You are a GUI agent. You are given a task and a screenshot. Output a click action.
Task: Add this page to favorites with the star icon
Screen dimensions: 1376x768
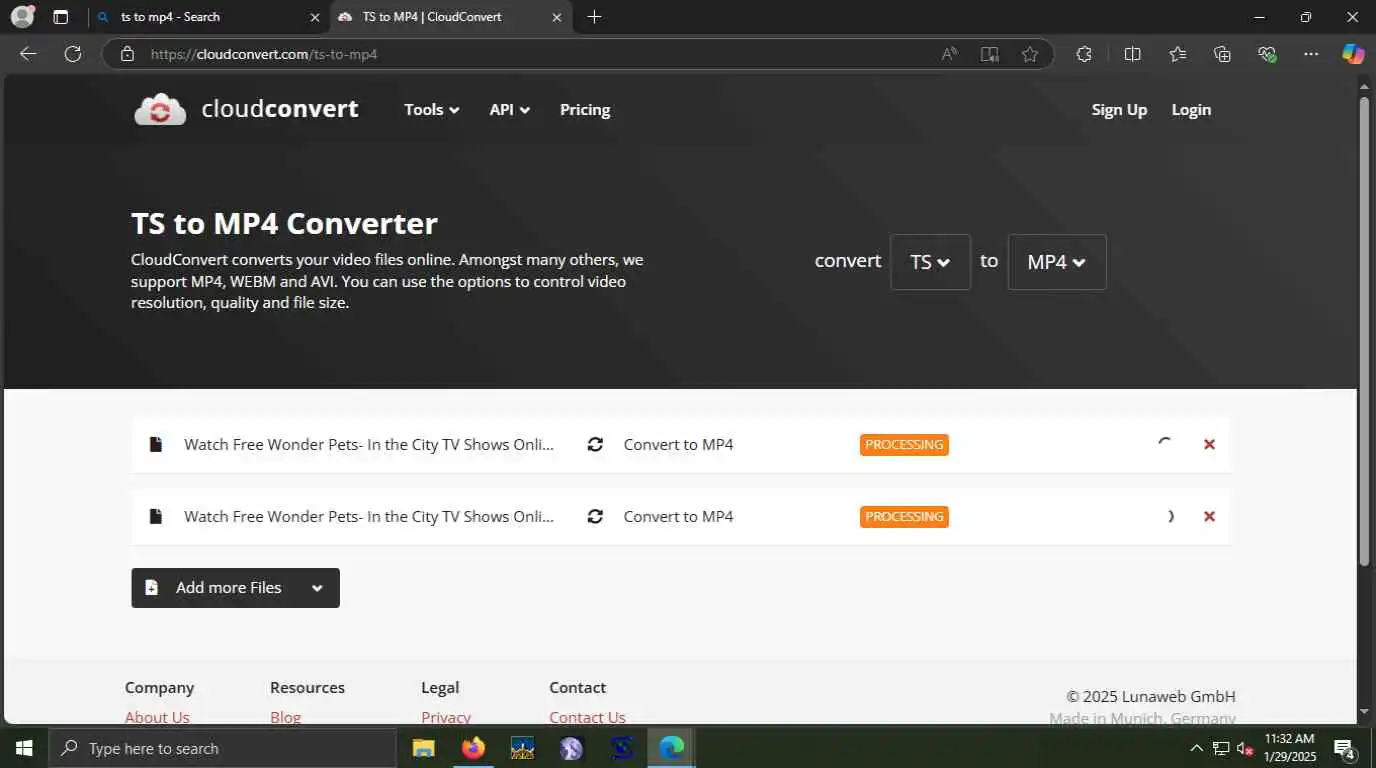click(1029, 54)
